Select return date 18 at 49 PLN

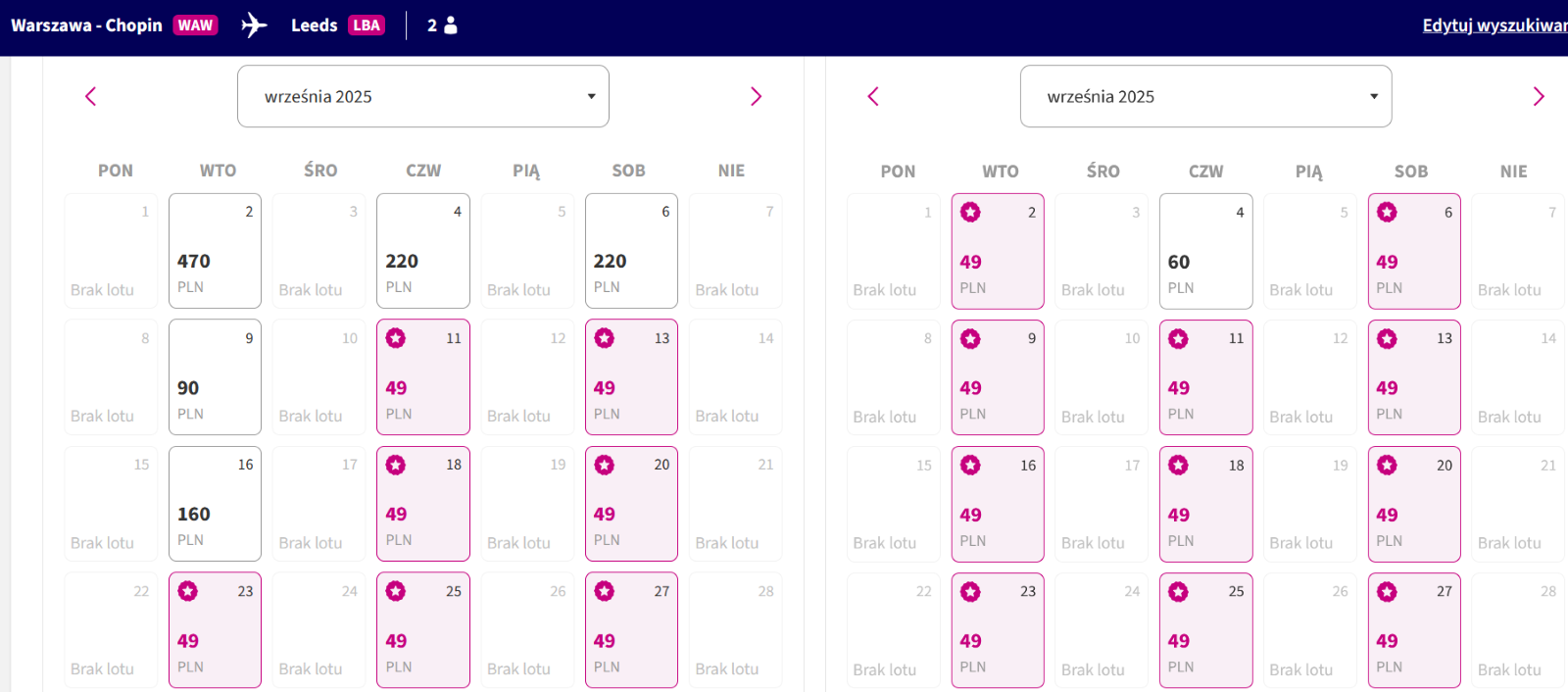[1205, 504]
